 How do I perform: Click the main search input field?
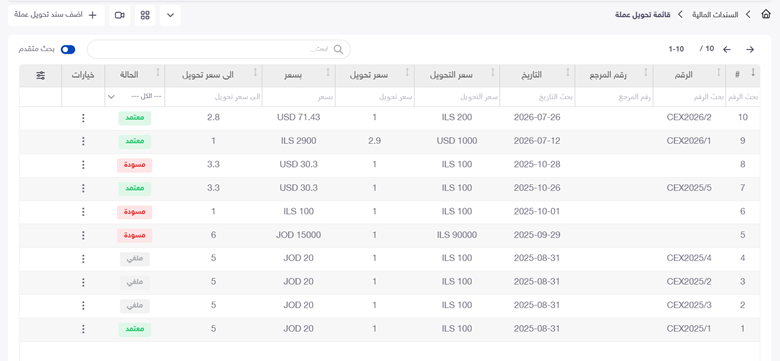(x=219, y=49)
